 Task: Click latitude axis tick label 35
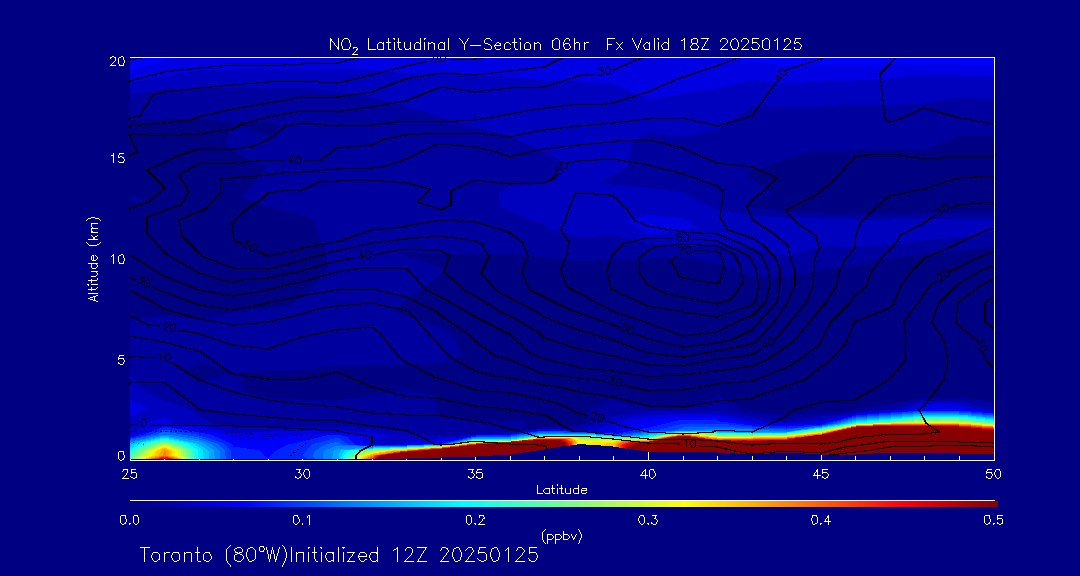pos(475,474)
